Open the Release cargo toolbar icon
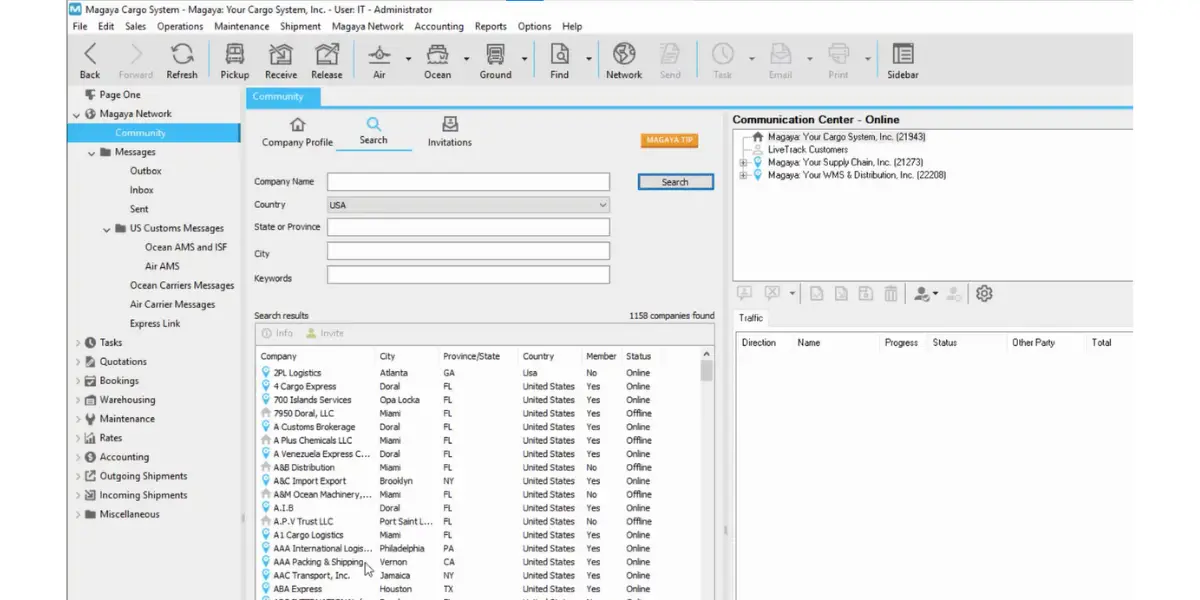 click(x=327, y=60)
